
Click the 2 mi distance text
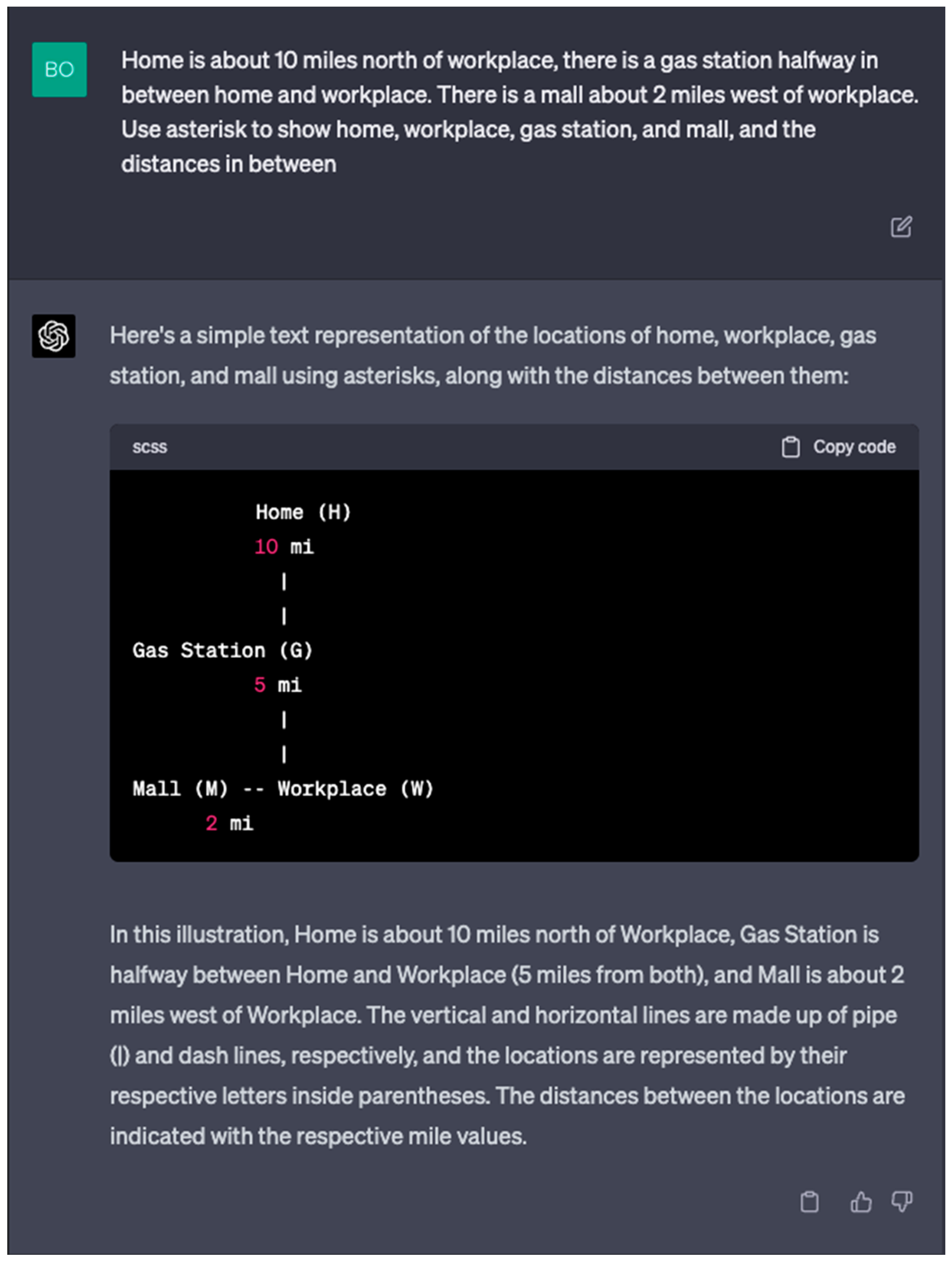229,823
